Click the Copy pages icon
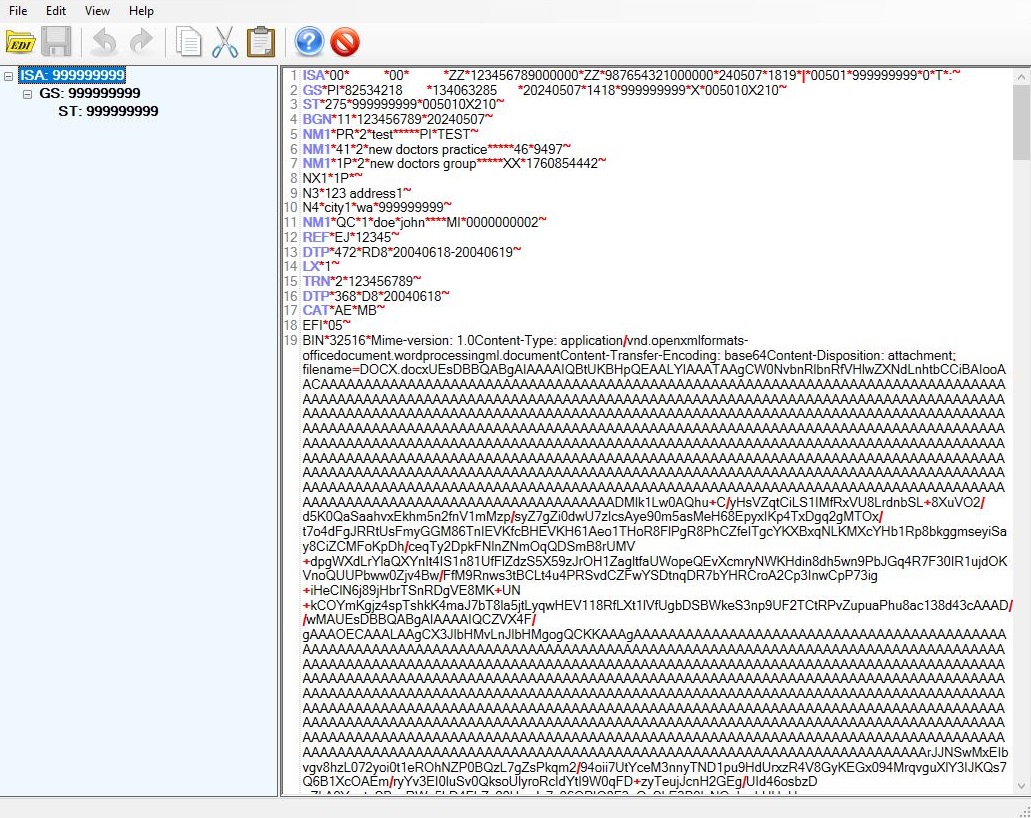The image size is (1031, 818). click(189, 42)
